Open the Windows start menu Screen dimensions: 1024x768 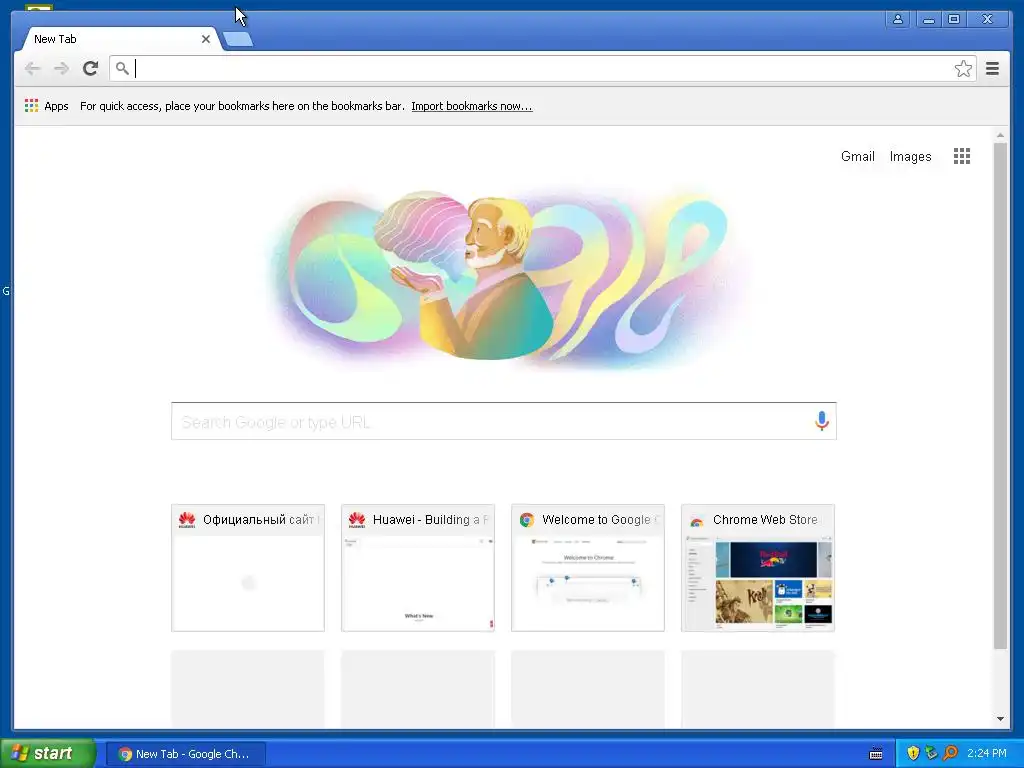(x=48, y=753)
